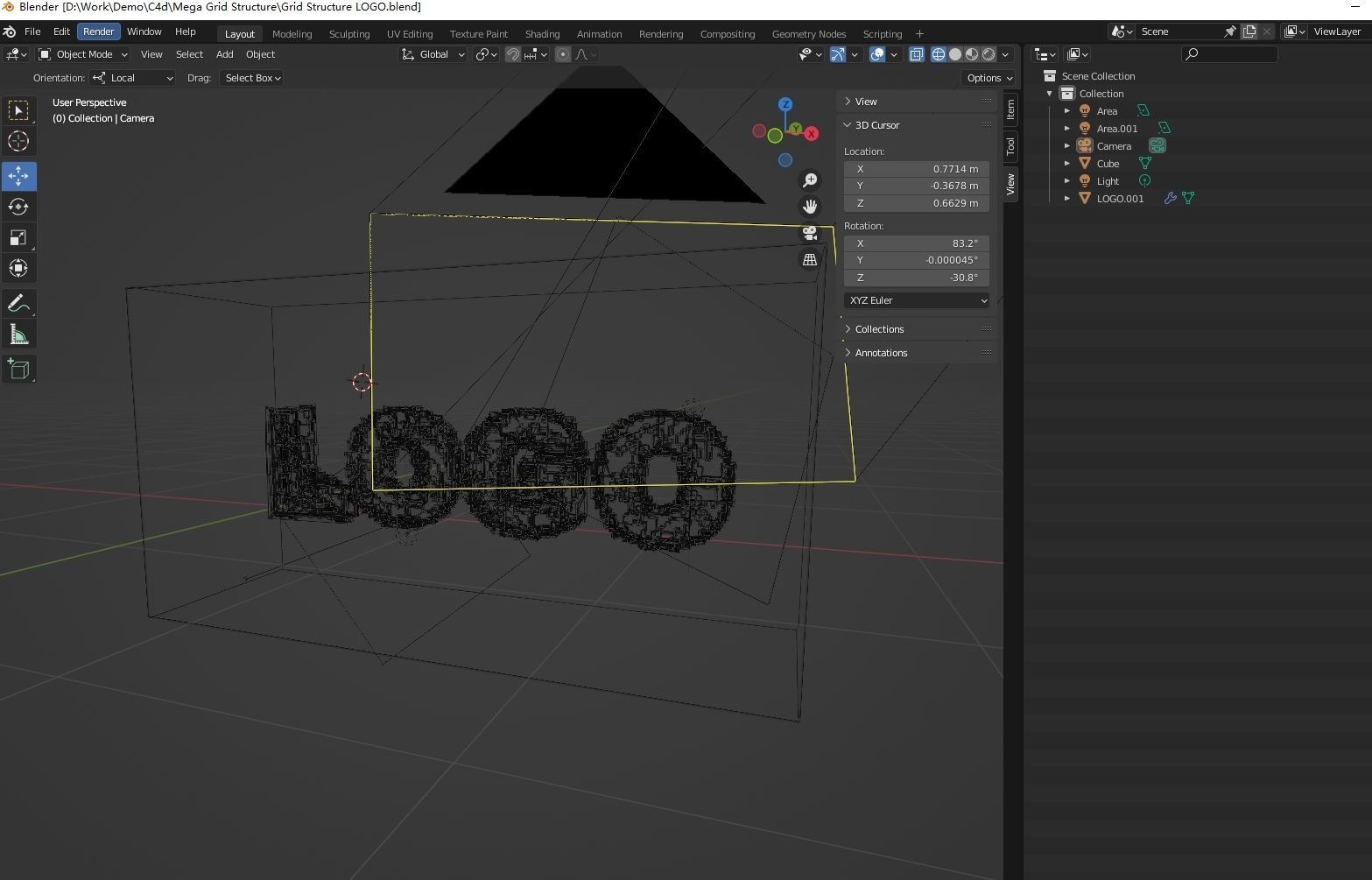This screenshot has width=1372, height=880.
Task: Click the Camera object data icon in the outliner
Action: point(1157,145)
